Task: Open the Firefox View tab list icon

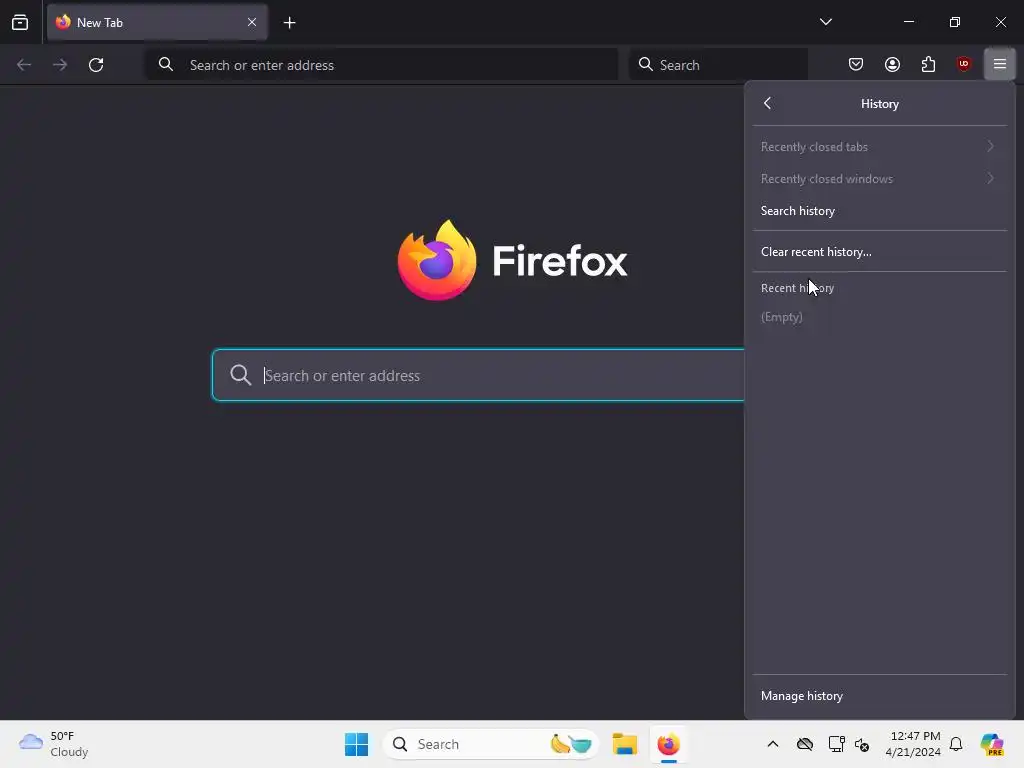Action: 20,22
